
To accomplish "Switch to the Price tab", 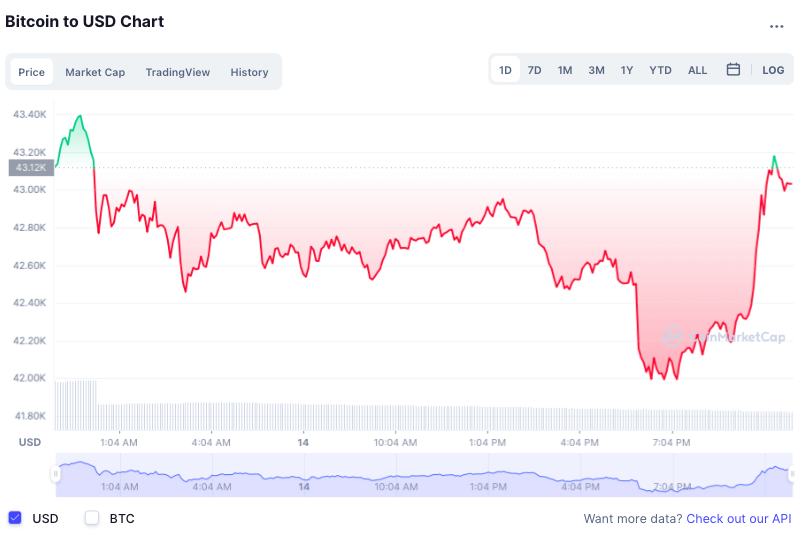I will tap(32, 72).
